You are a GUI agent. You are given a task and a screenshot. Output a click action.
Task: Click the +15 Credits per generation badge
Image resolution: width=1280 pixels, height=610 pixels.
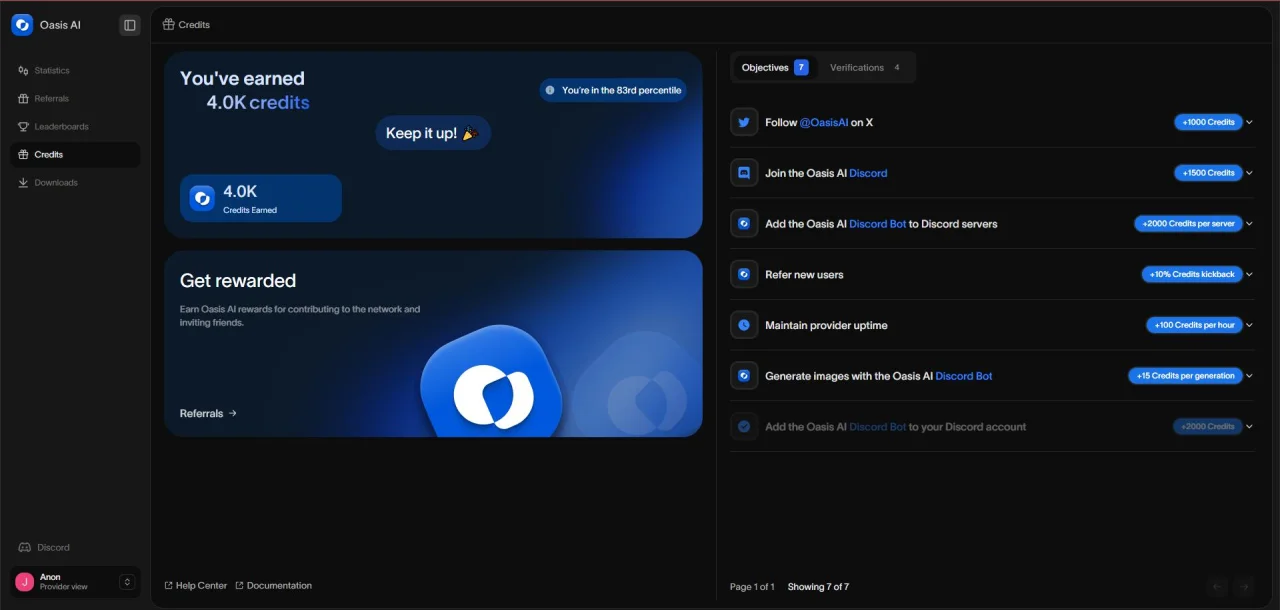click(x=1186, y=376)
